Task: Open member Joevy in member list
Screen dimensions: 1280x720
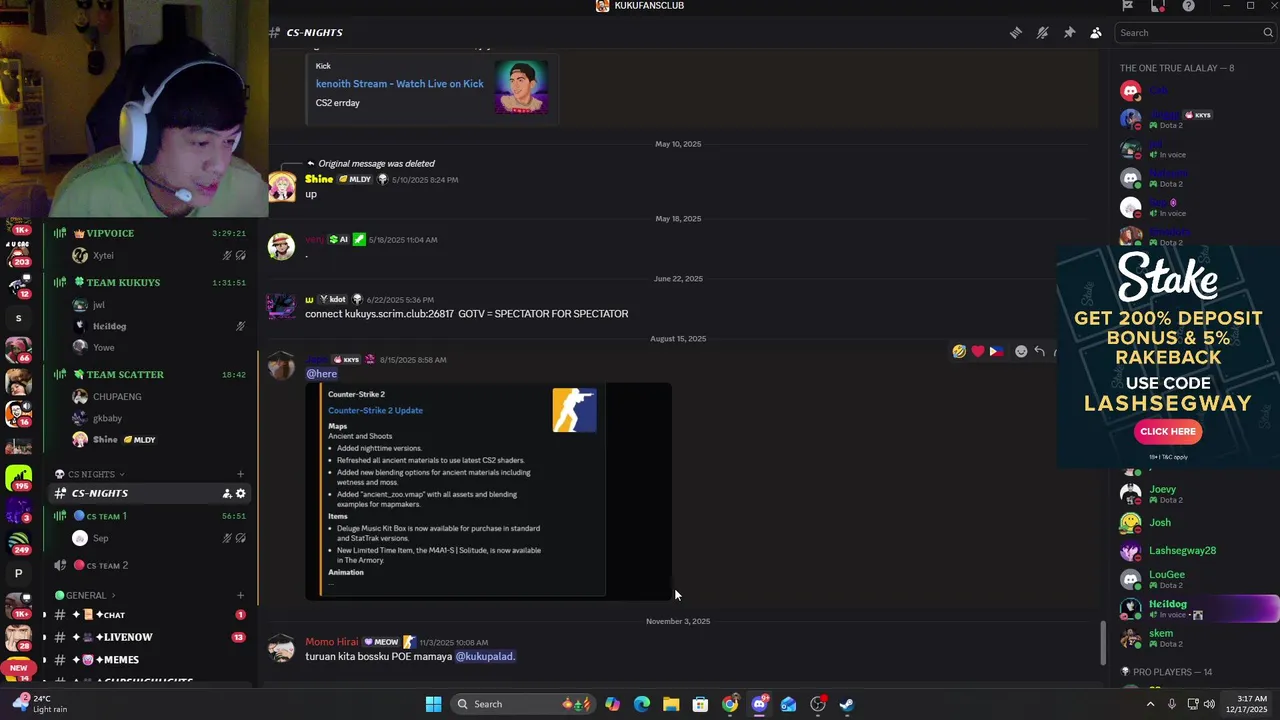Action: (x=1162, y=494)
